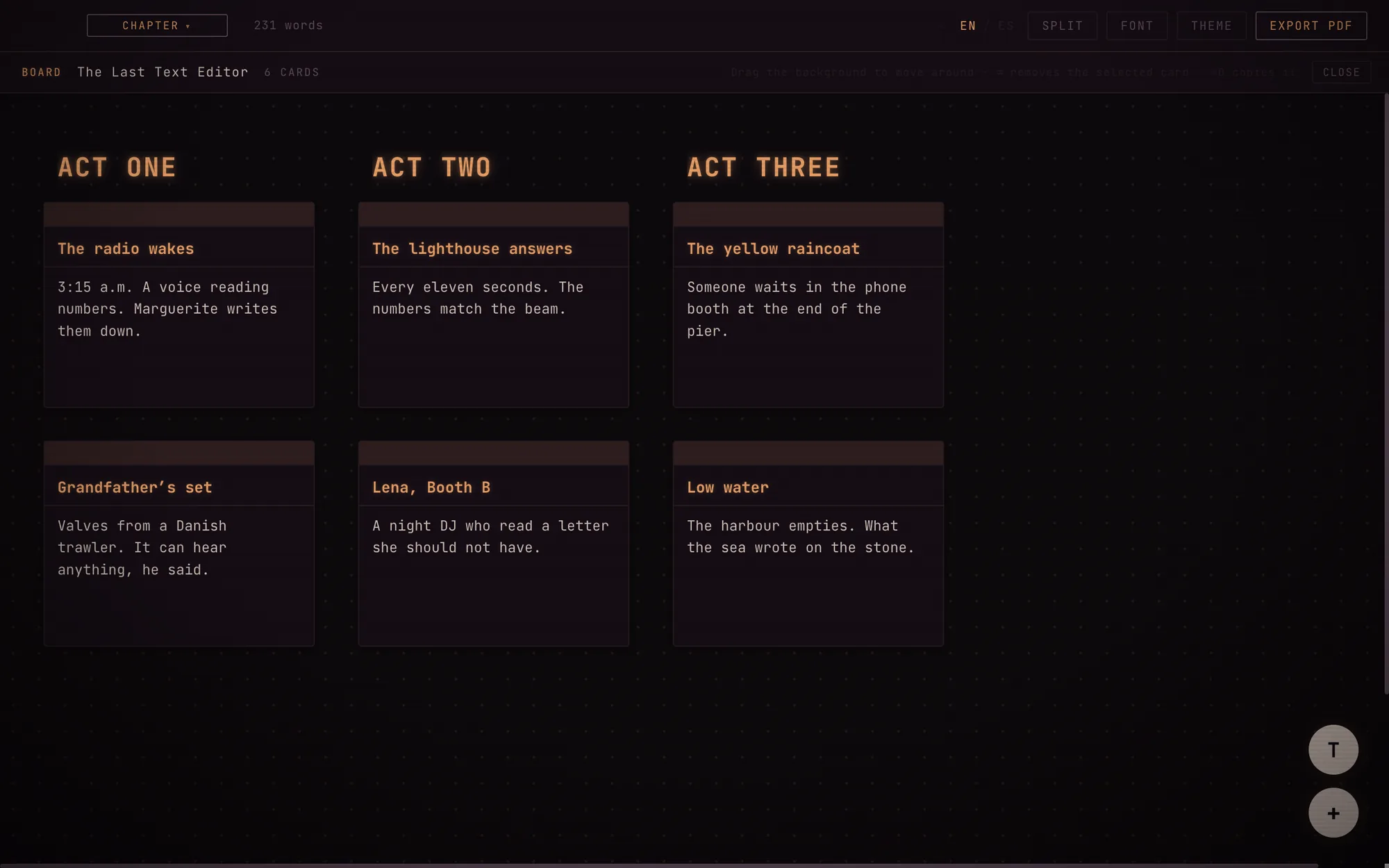Viewport: 1389px width, 868px height.
Task: Open the Font options
Action: [x=1137, y=26]
